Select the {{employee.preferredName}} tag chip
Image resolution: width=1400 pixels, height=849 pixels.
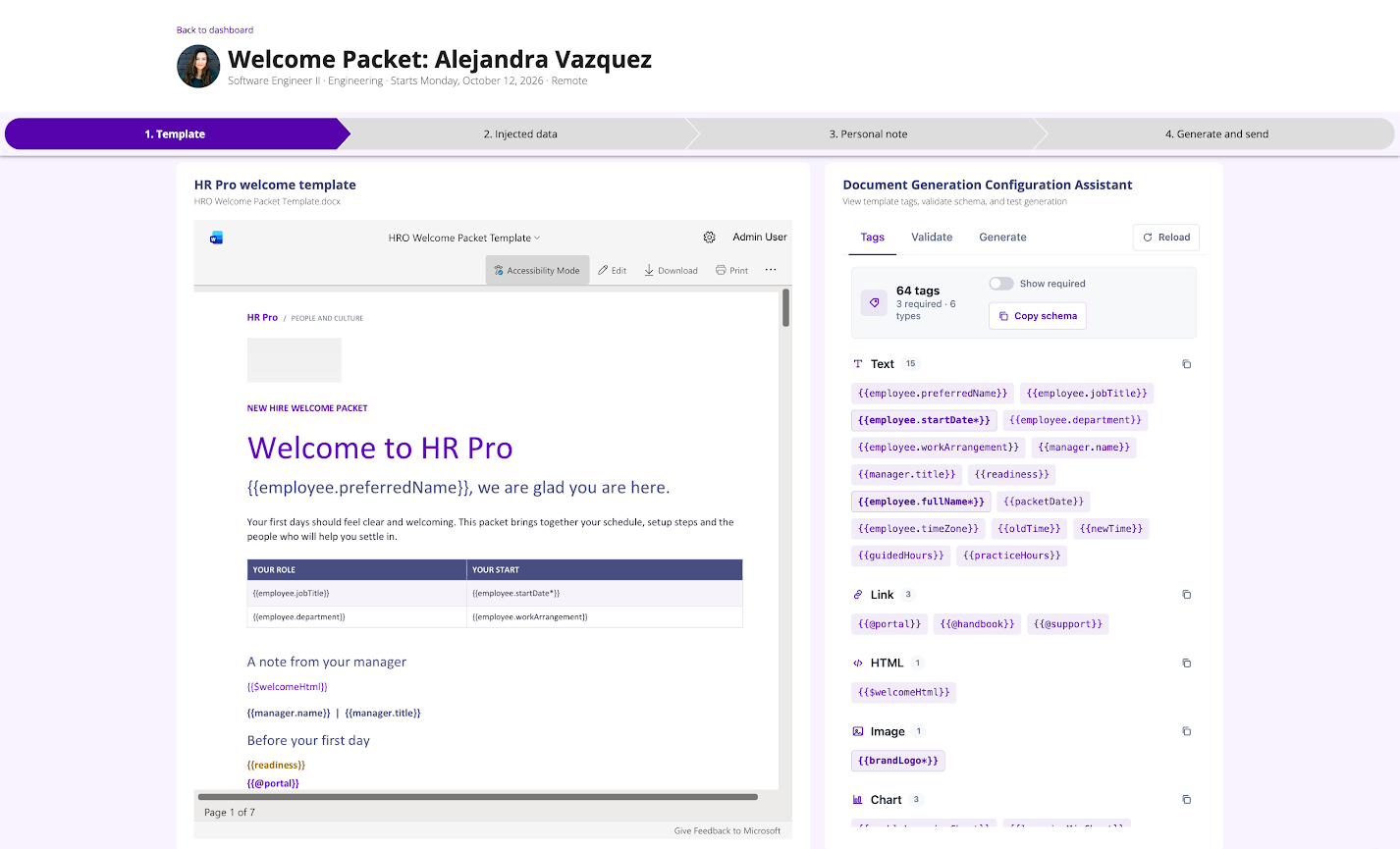click(x=933, y=394)
